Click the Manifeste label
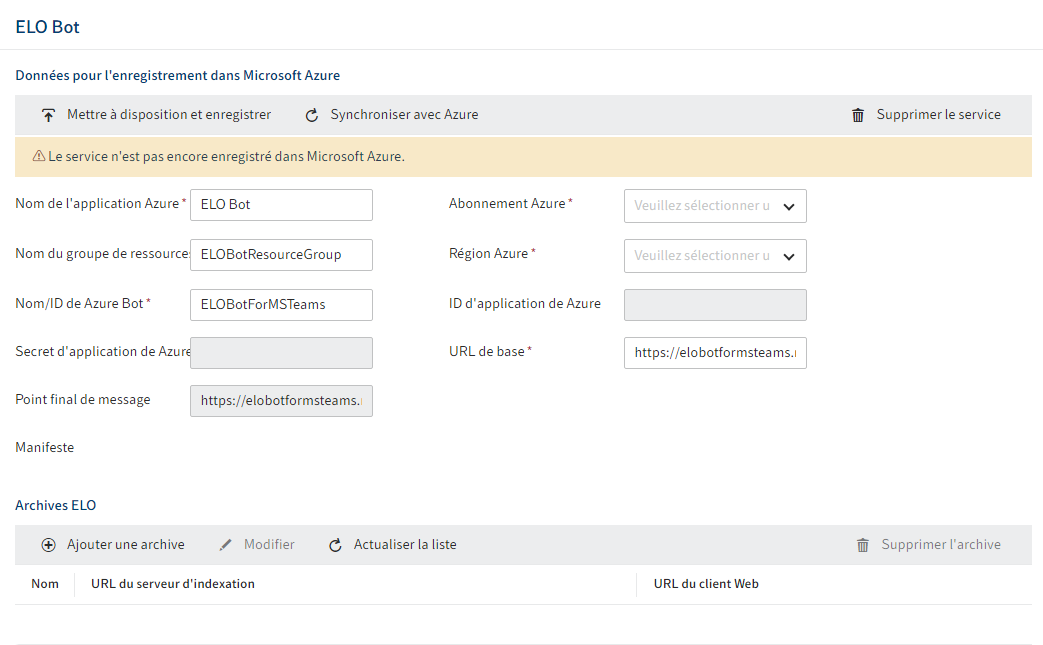 click(45, 448)
